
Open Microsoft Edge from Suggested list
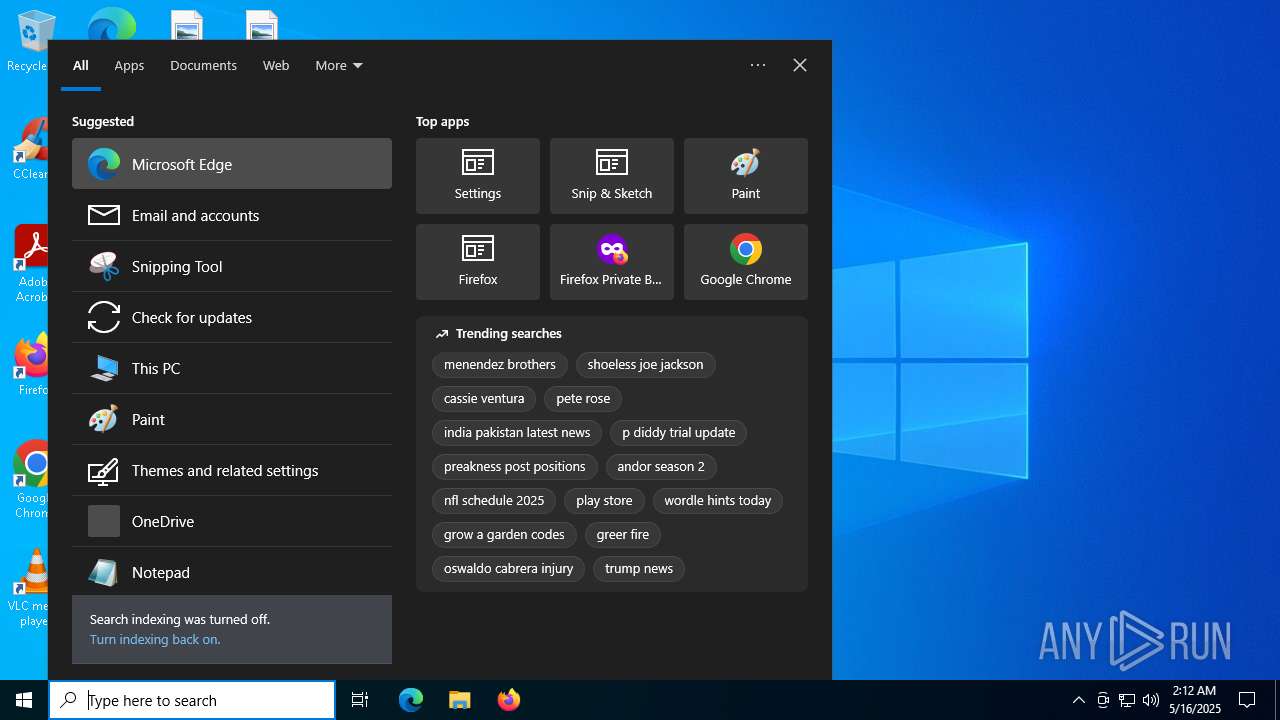click(232, 164)
